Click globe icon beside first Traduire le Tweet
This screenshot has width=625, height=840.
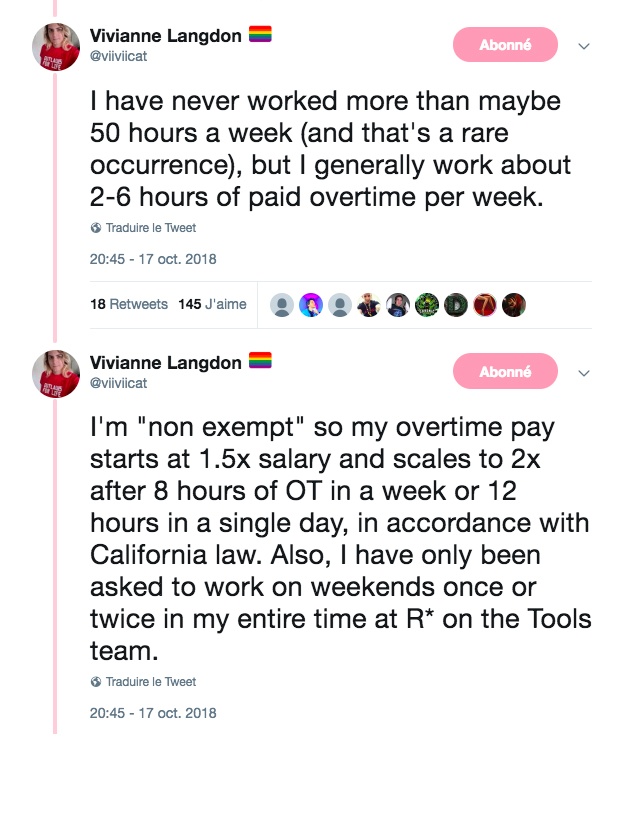click(x=96, y=228)
